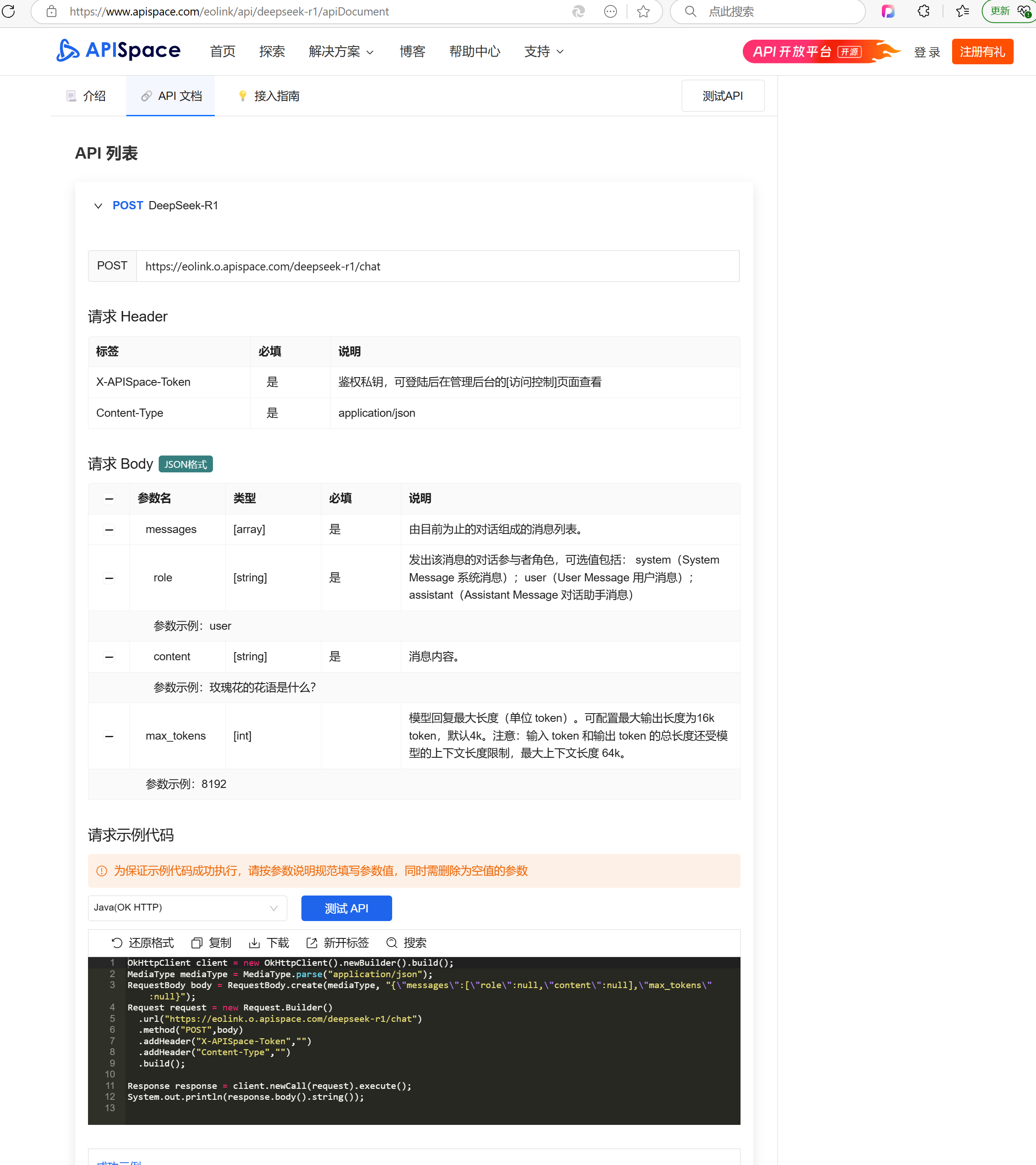Click the APISpace logo
Screen dimensions: 1036x1165
pos(119,51)
